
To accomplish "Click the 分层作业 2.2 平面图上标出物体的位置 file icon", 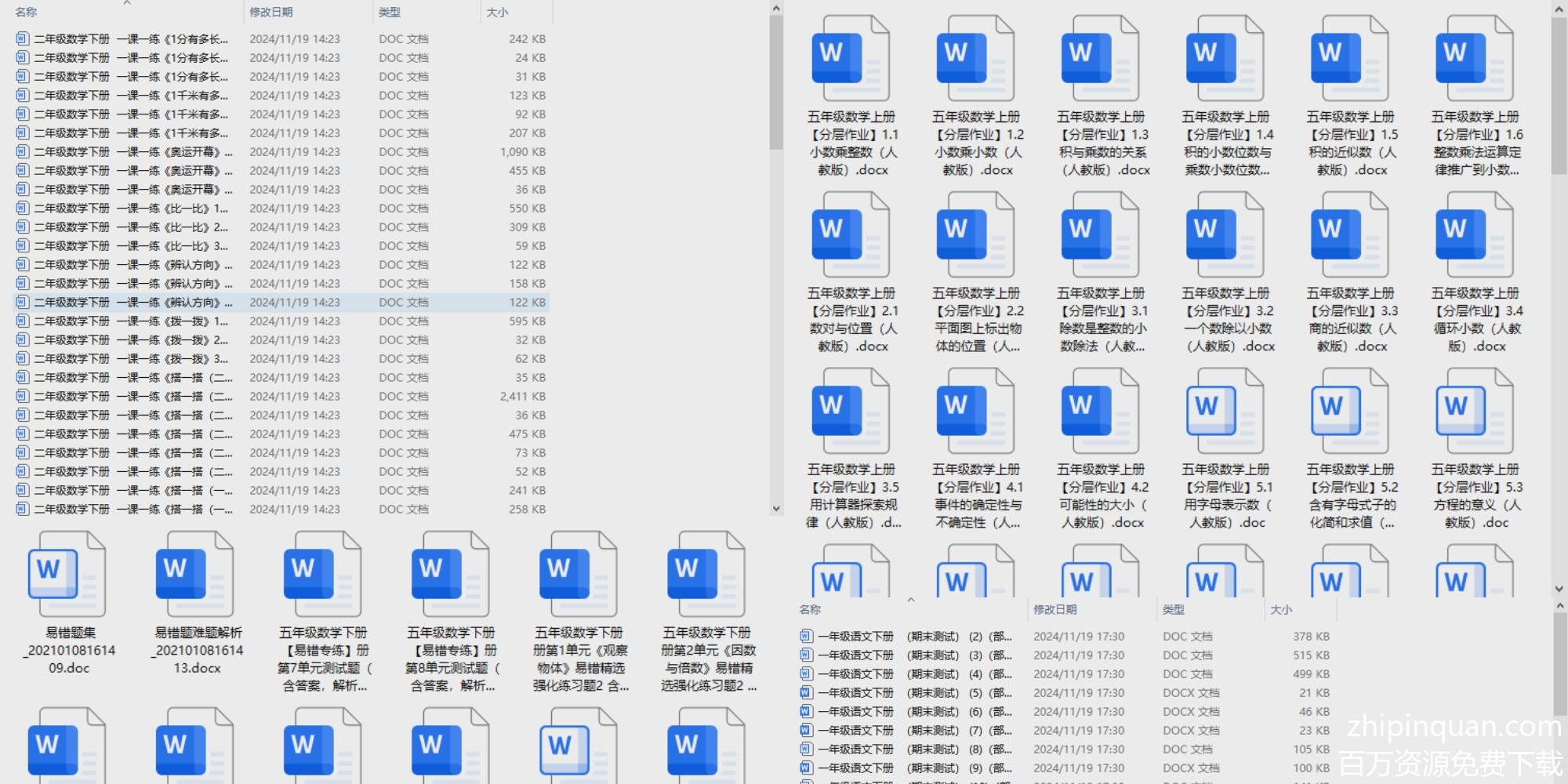I will pyautogui.click(x=975, y=236).
